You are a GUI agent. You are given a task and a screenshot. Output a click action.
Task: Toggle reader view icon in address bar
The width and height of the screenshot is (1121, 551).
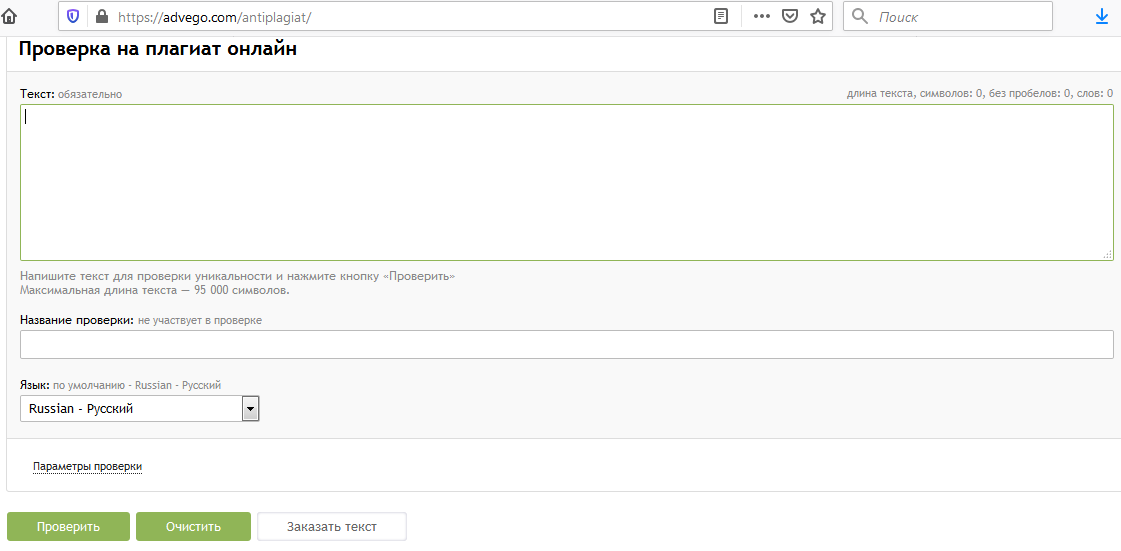tap(721, 16)
